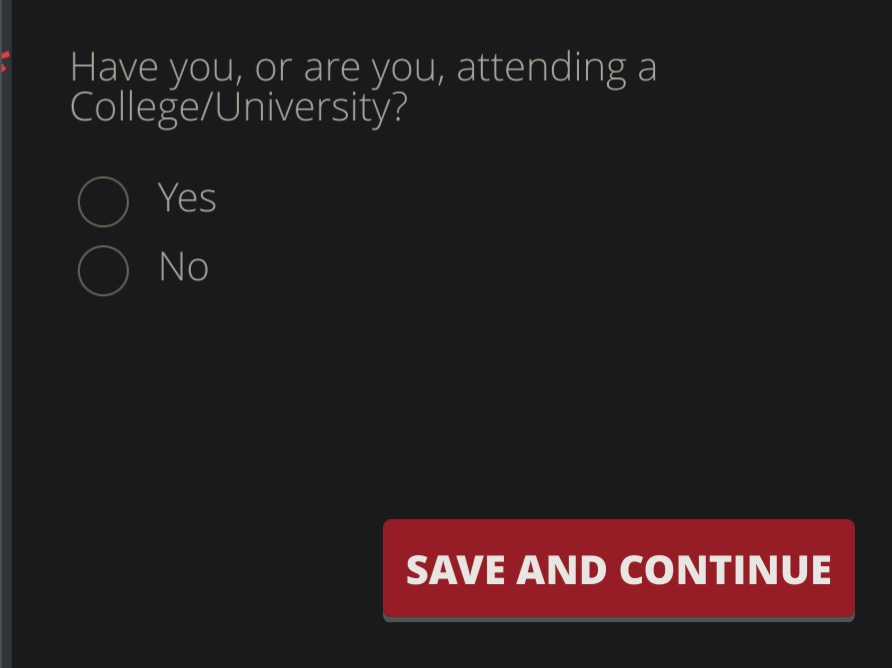Click the "No" label text
Screen dimensions: 892x668
click(x=183, y=267)
